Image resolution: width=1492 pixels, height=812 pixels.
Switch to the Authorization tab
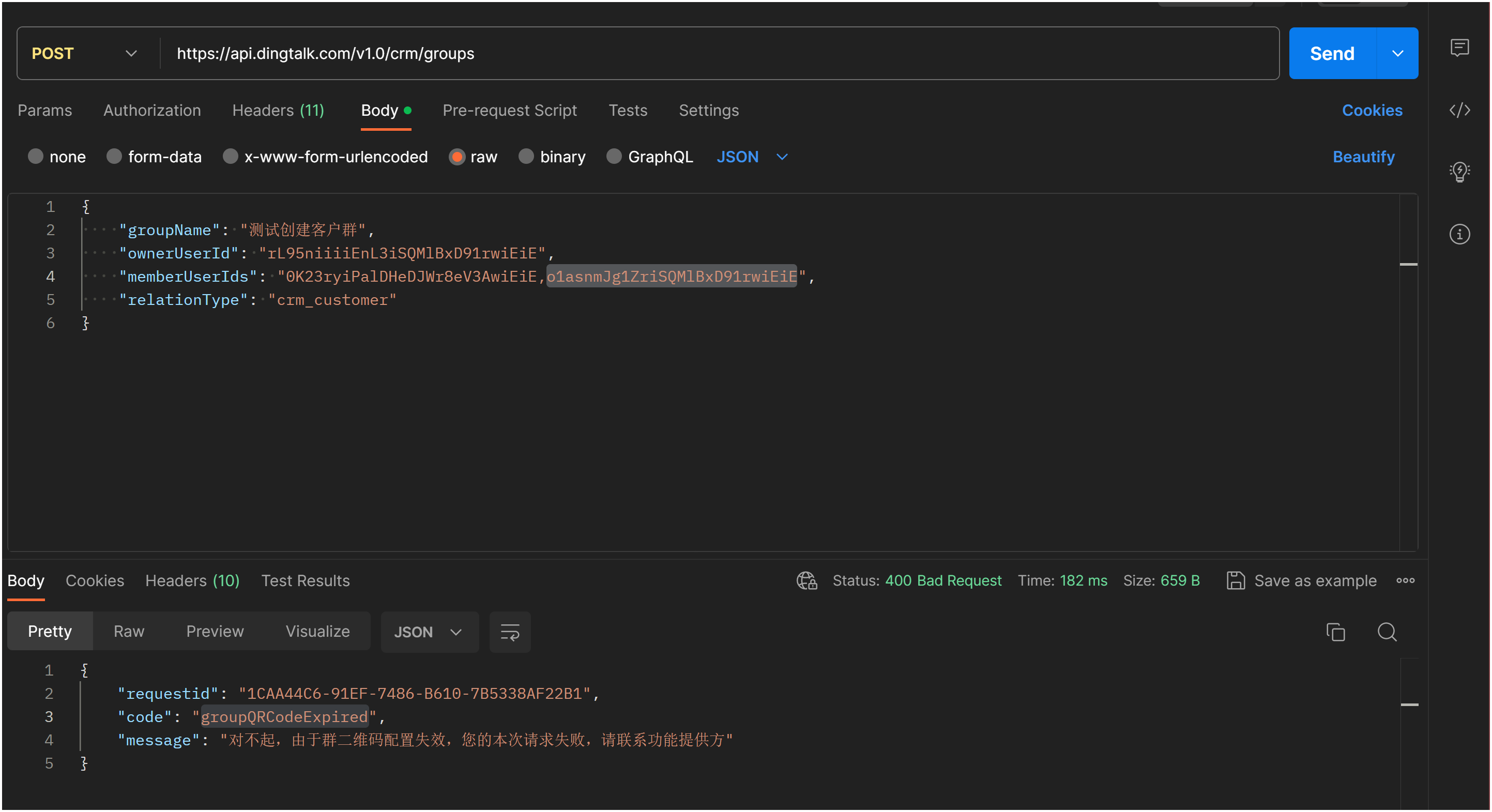click(152, 110)
